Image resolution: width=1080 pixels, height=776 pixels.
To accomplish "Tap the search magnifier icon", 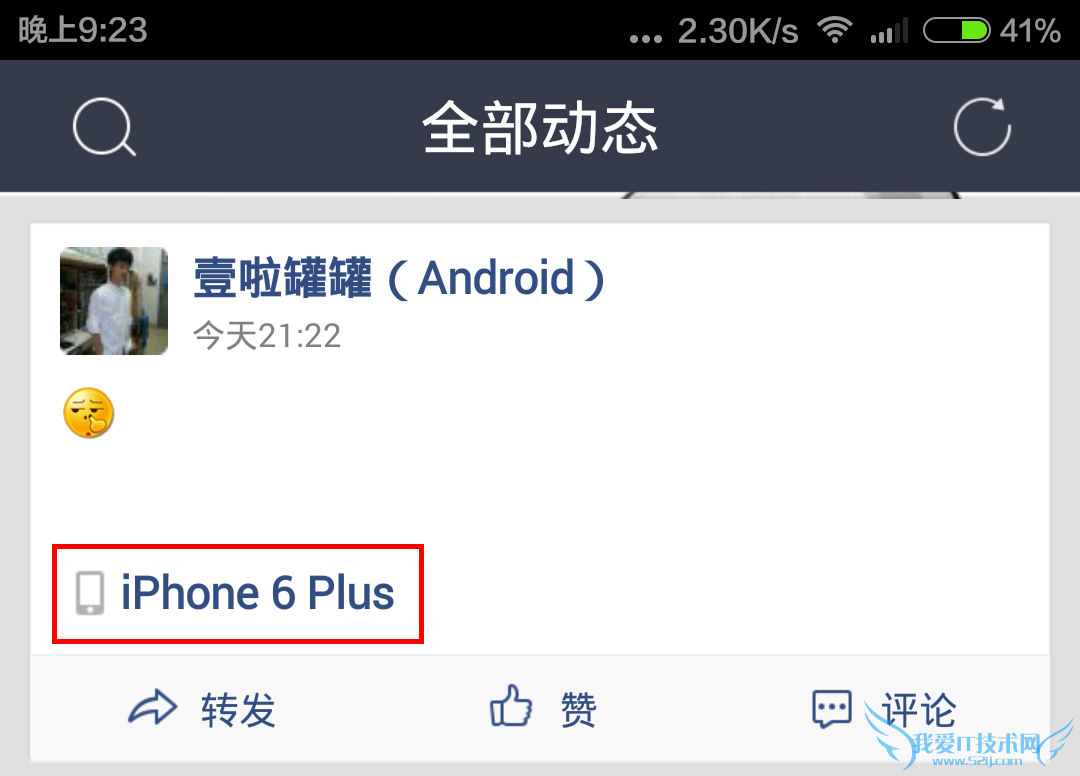I will pos(105,127).
